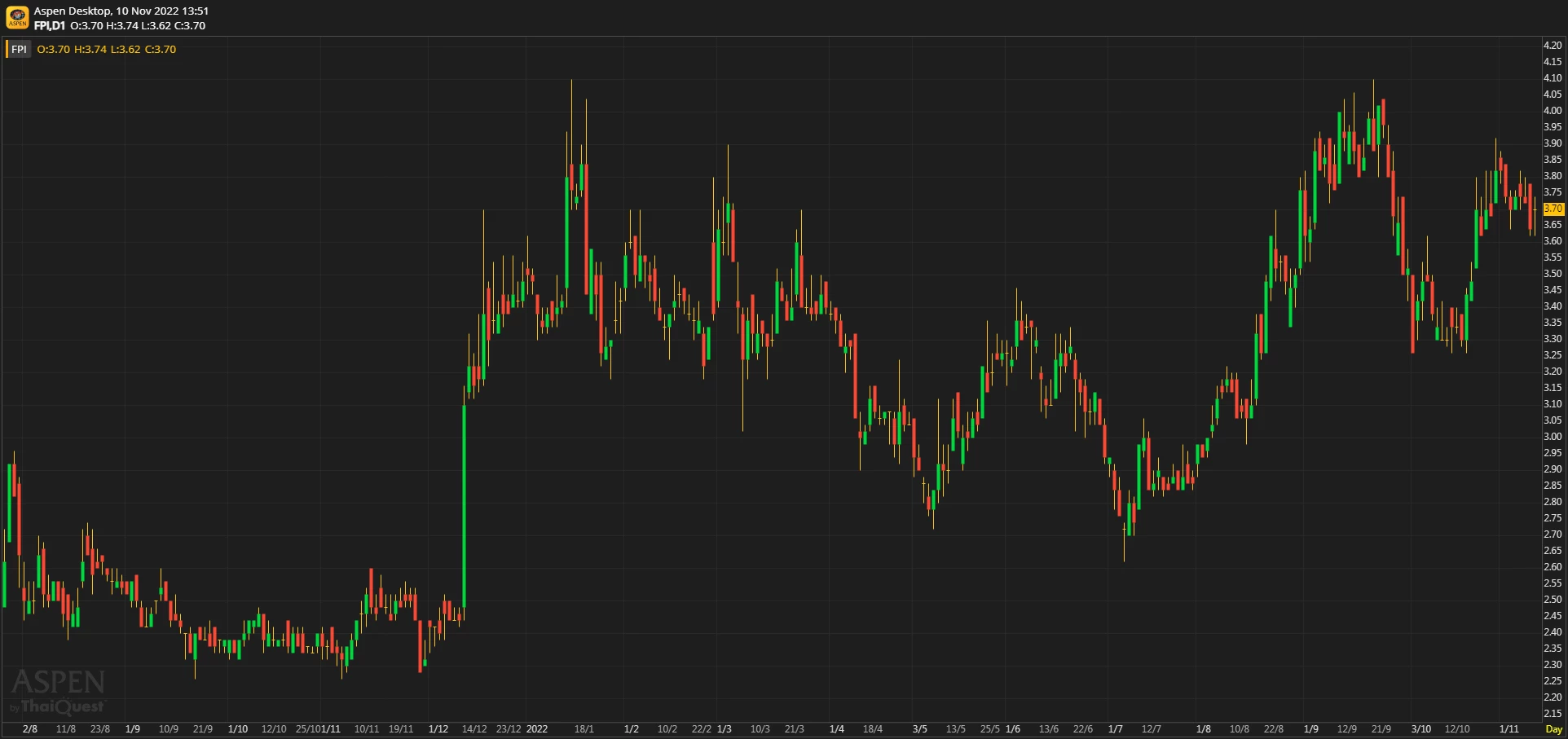Click the 4.00 price level label
The height and width of the screenshot is (739, 1568).
click(x=1553, y=111)
